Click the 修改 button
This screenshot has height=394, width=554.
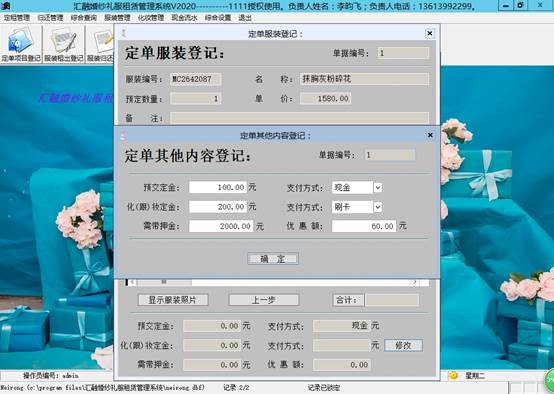[x=403, y=345]
